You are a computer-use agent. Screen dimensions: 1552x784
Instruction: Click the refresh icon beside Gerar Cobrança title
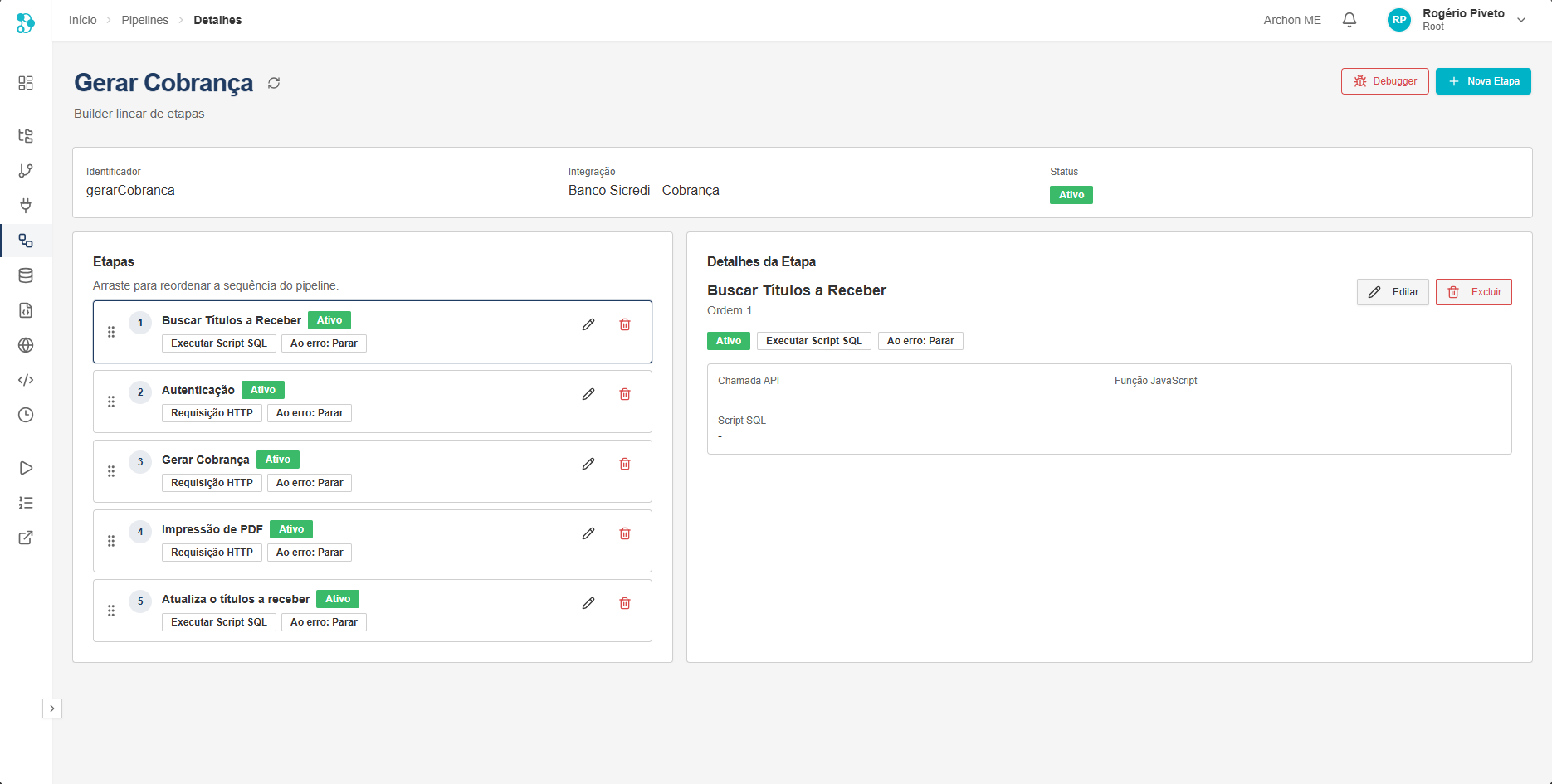(274, 83)
